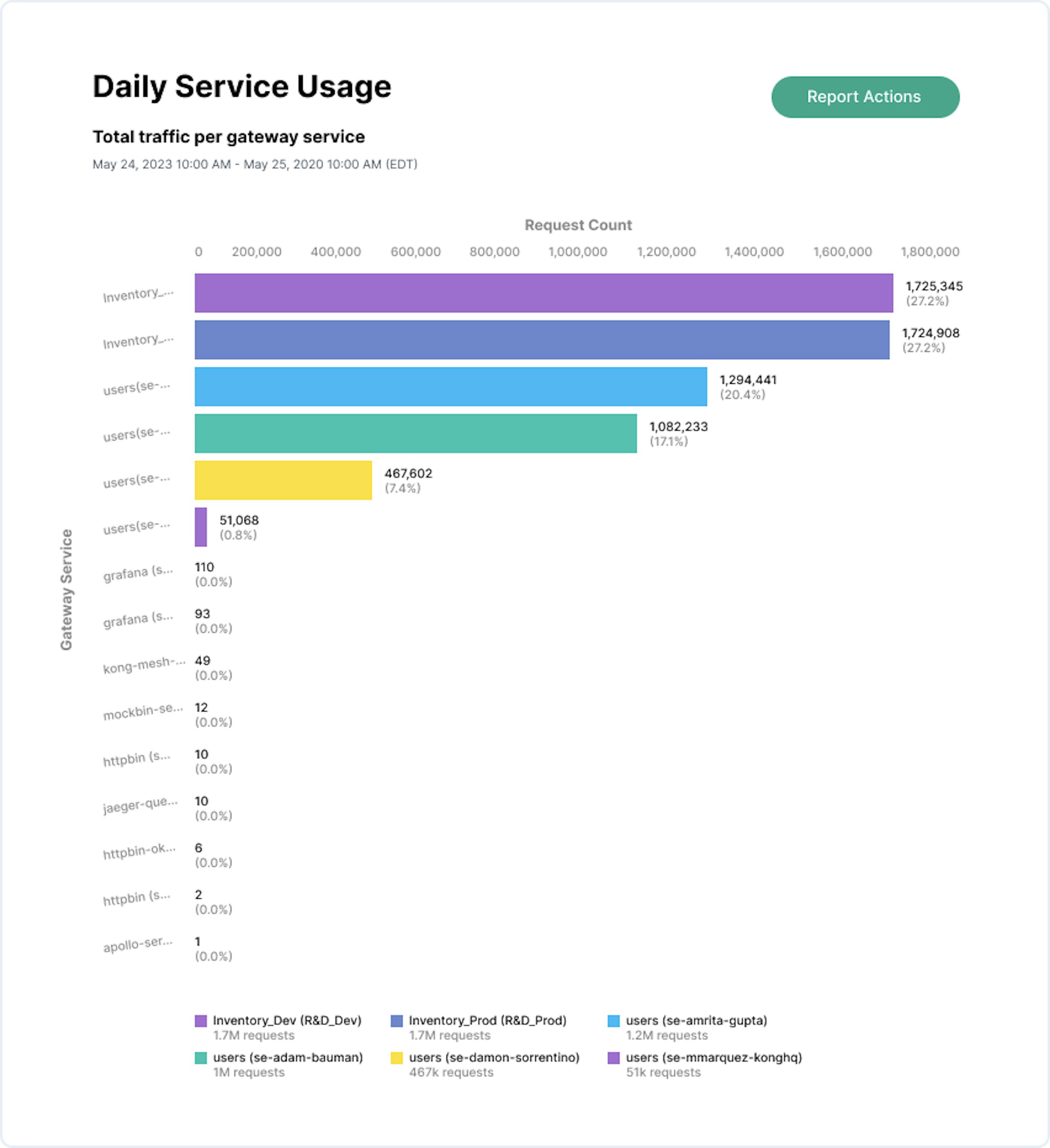Image resolution: width=1050 pixels, height=1148 pixels.
Task: Click the Report Actions button
Action: coord(865,98)
